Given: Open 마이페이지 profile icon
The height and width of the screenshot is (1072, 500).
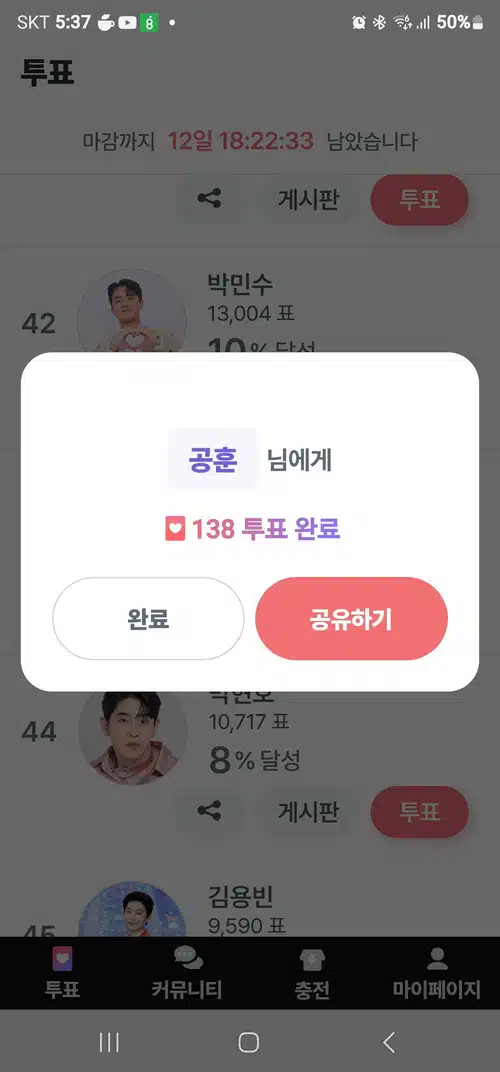Looking at the screenshot, I should [437, 959].
